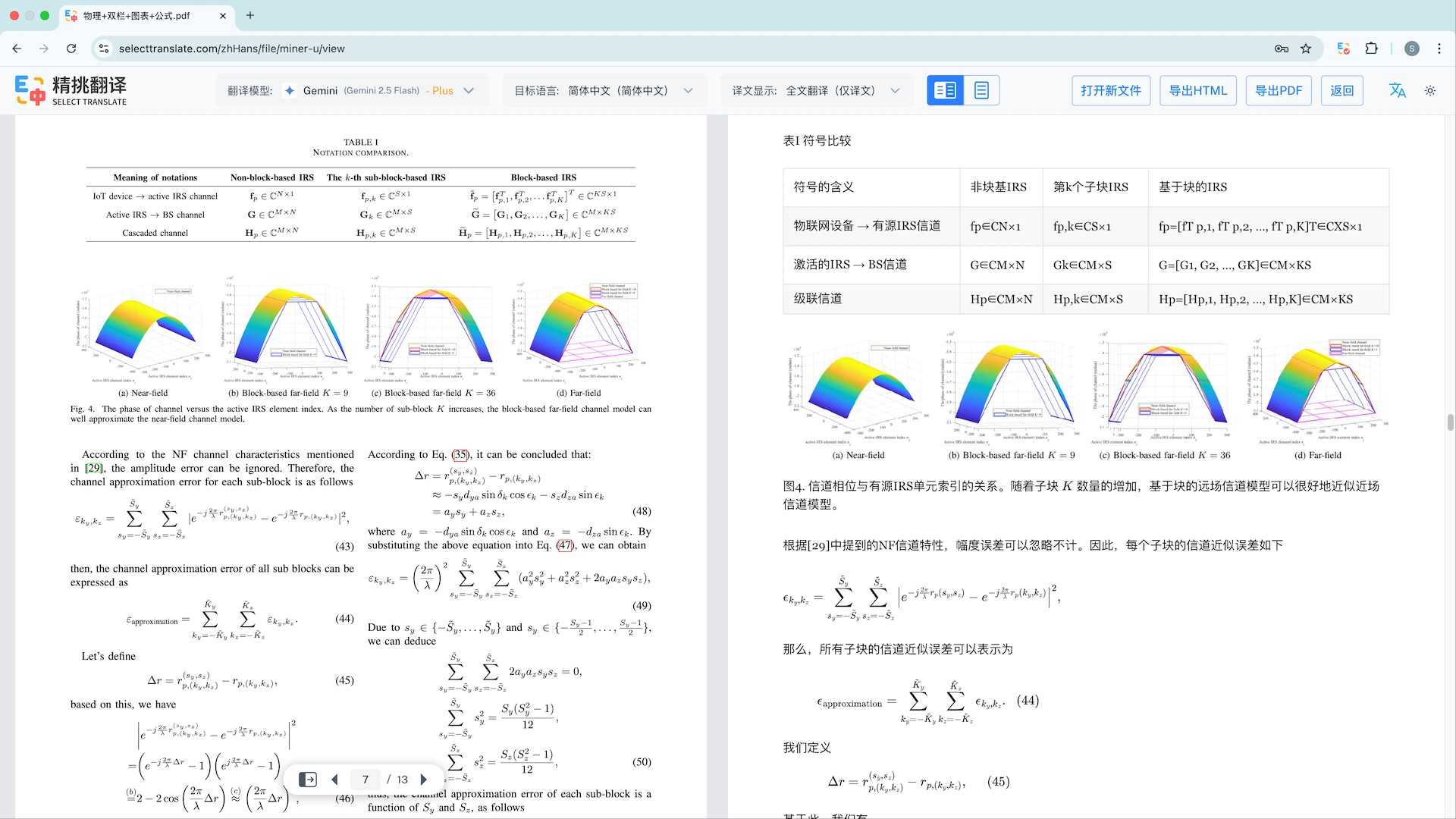Reload the current page
This screenshot has width=1456, height=819.
(x=71, y=49)
